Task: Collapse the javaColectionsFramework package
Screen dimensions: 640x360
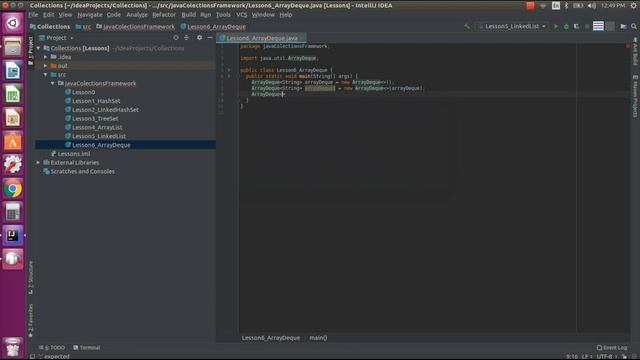Action: click(x=53, y=83)
